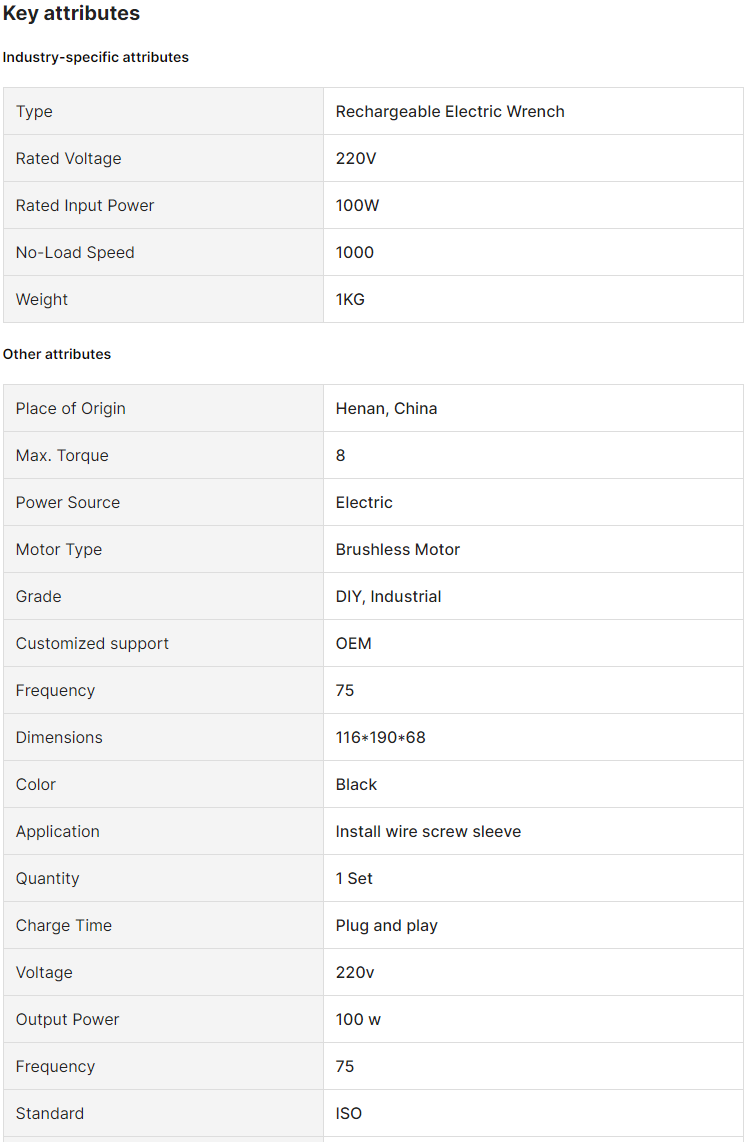
Task: Click the Standard value "ISO"
Action: (349, 1113)
